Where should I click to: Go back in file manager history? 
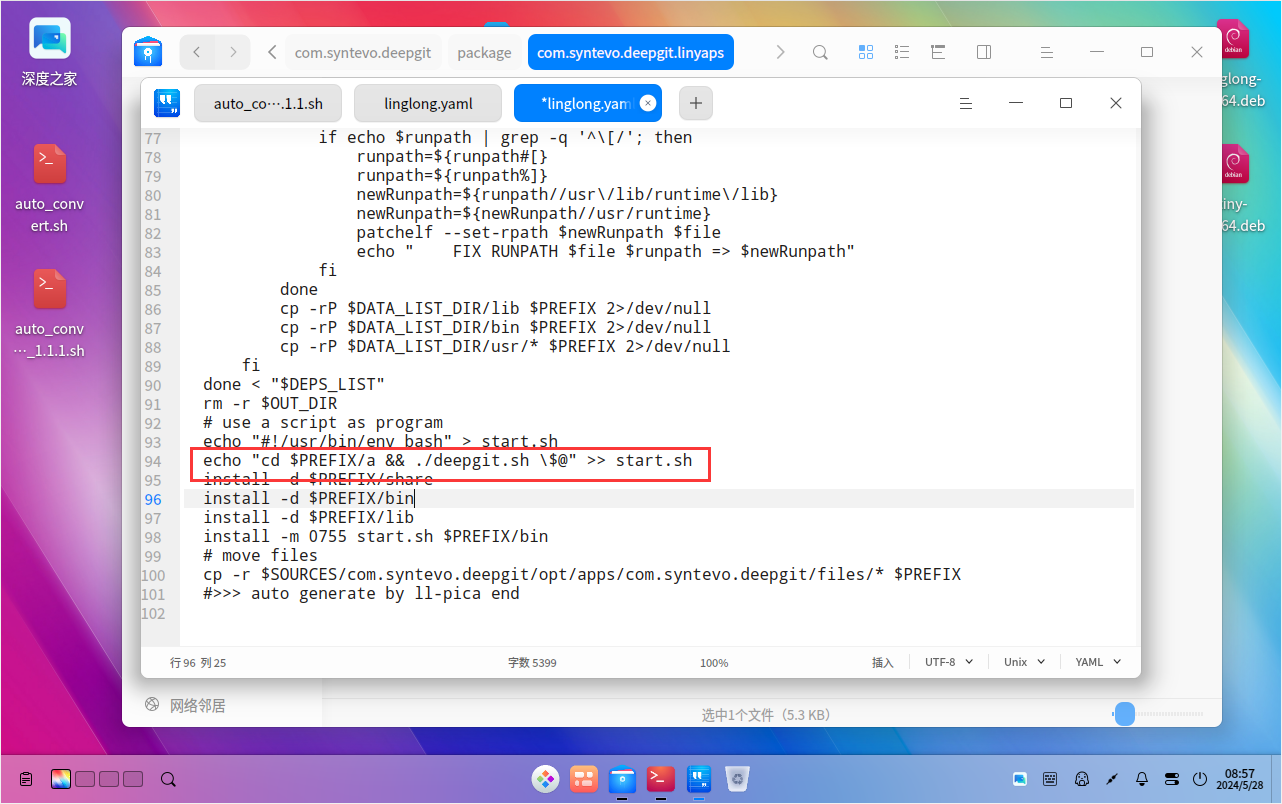click(197, 52)
